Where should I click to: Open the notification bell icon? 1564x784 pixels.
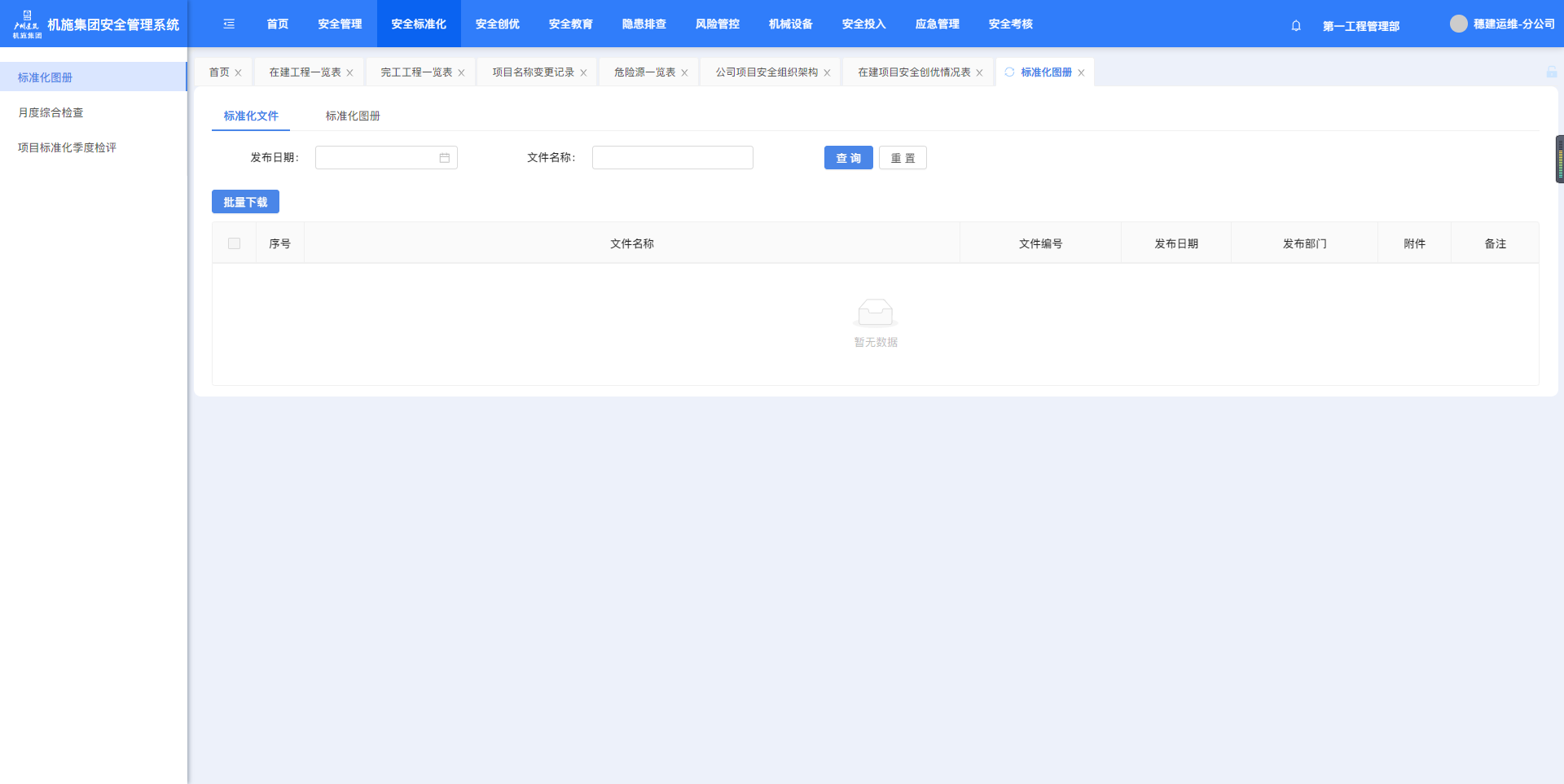[x=1296, y=25]
